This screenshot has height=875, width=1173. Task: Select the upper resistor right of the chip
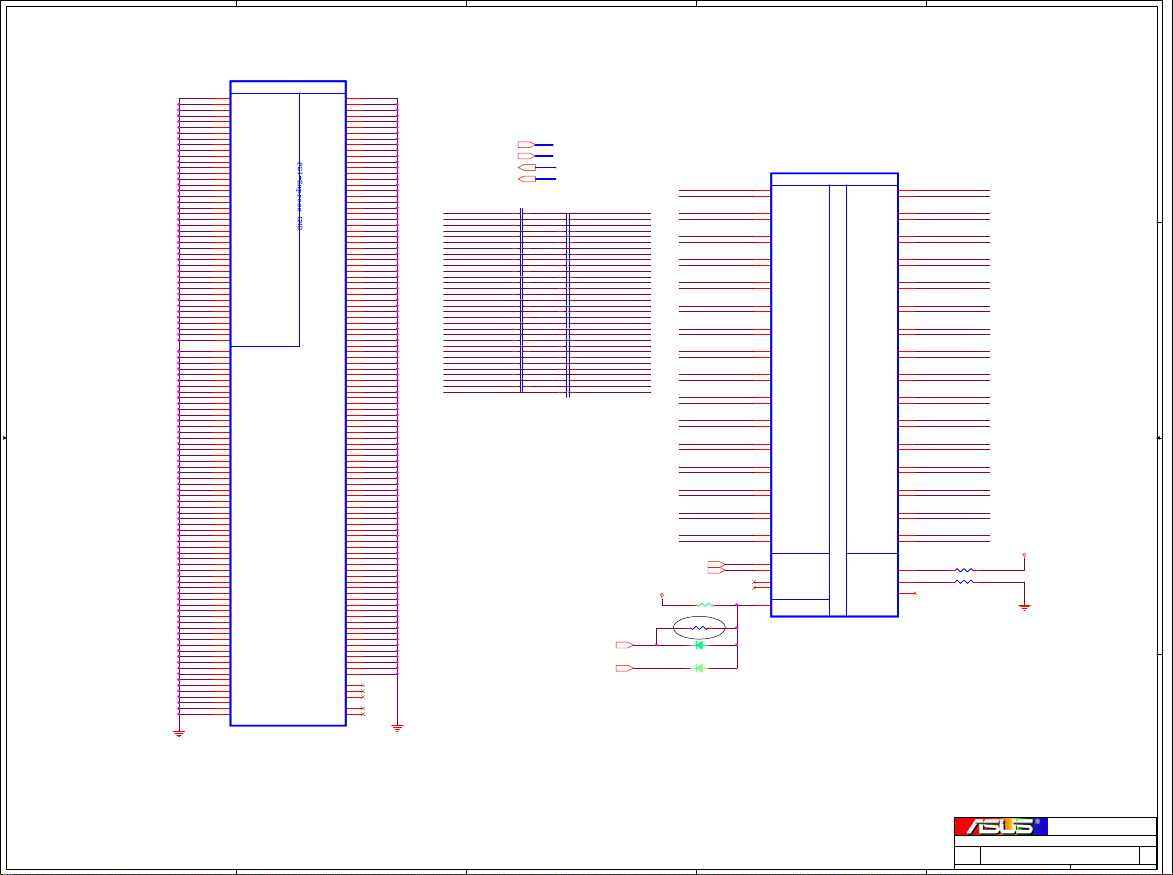pos(964,570)
